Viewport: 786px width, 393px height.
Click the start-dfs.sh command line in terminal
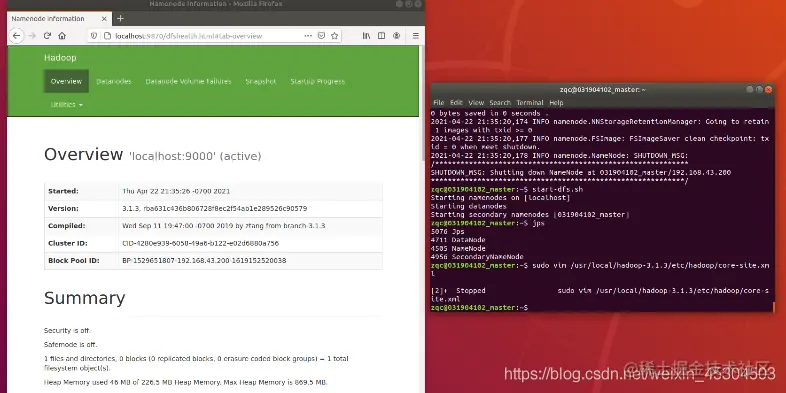tap(507, 189)
